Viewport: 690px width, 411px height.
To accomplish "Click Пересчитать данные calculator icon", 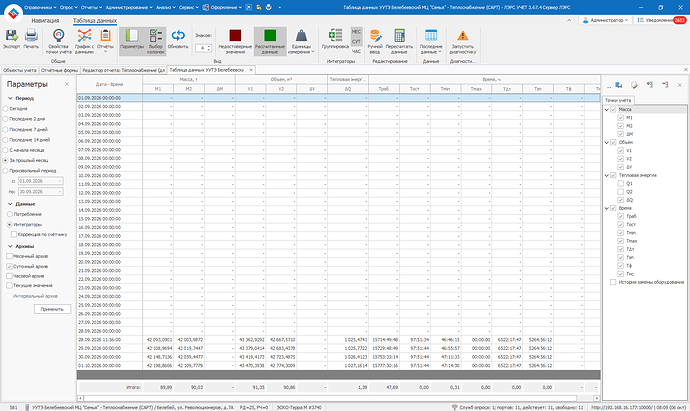I will tap(399, 36).
